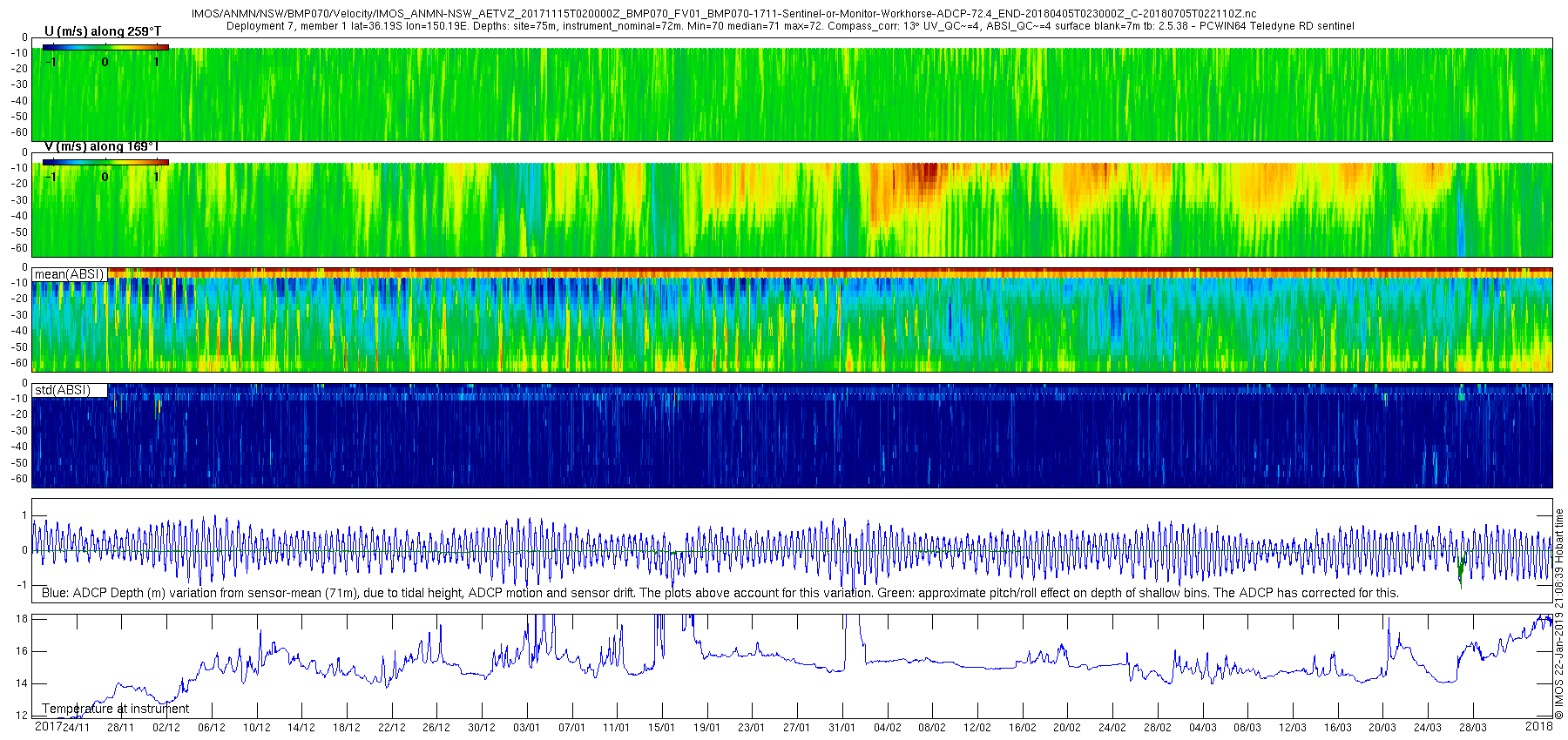
Task: Click the ADCP Depth variation caption text
Action: [x=720, y=593]
